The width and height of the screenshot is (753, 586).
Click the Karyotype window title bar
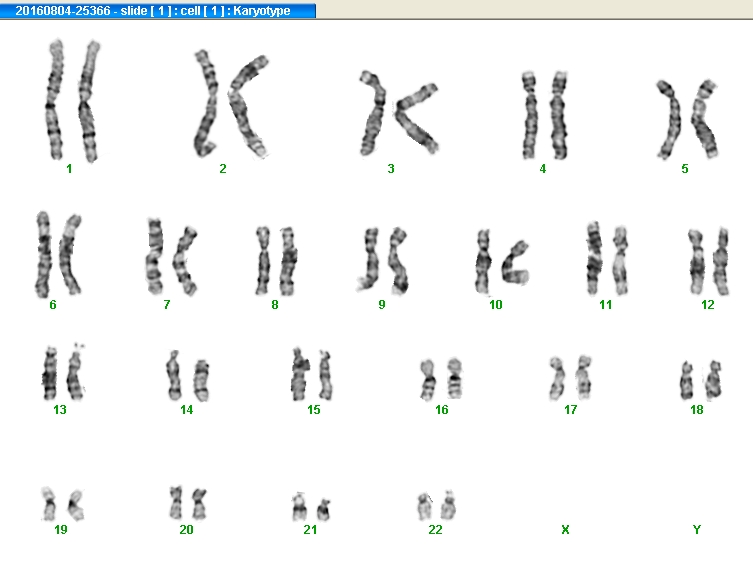[x=158, y=10]
